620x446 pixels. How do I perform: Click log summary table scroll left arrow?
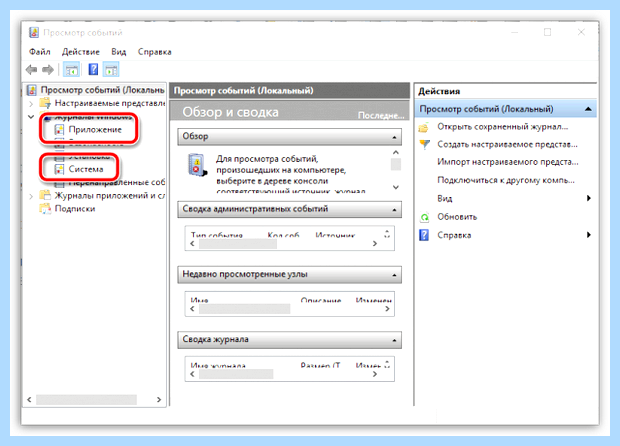[x=193, y=374]
